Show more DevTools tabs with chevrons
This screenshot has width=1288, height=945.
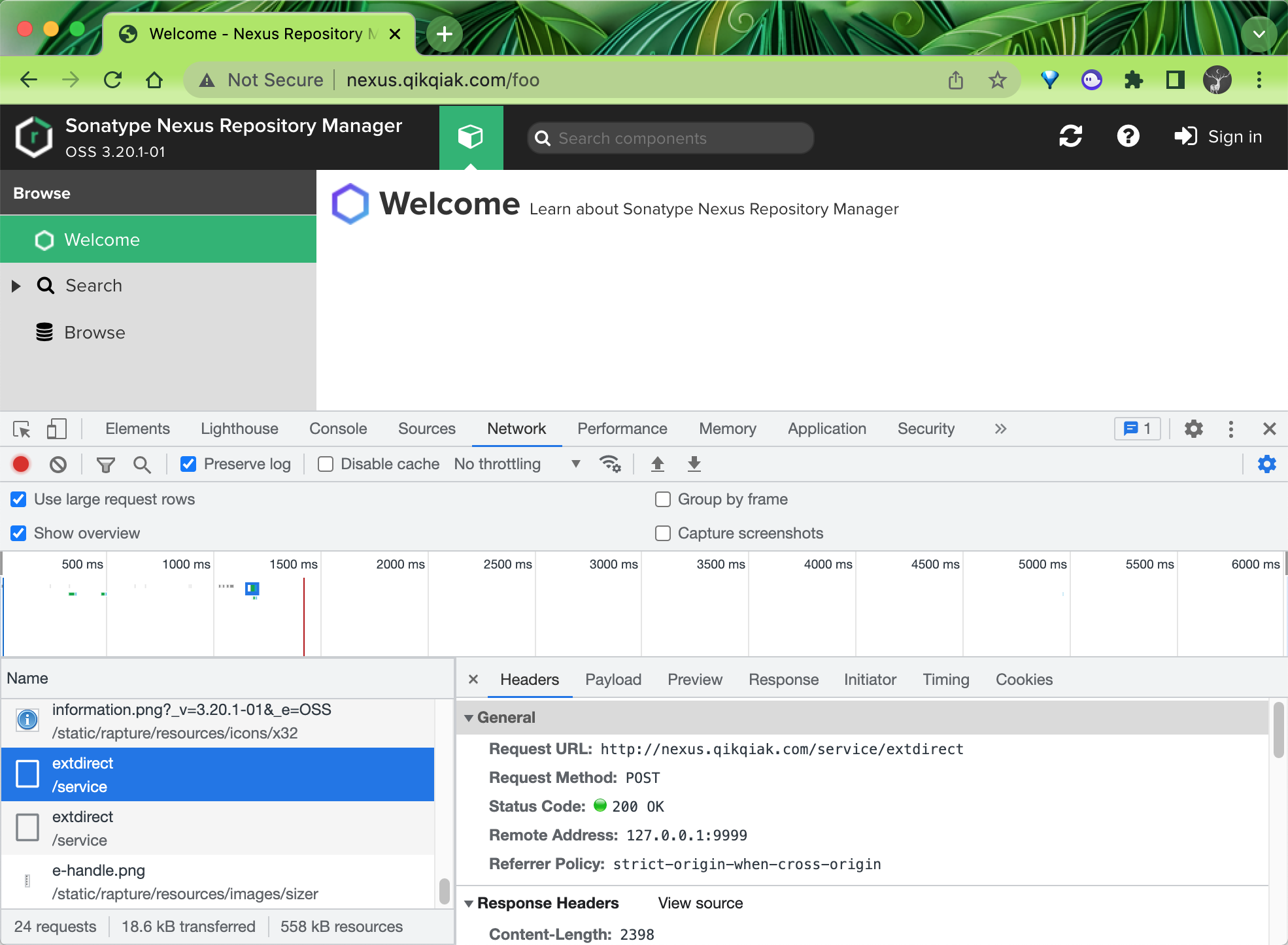[x=1000, y=429]
